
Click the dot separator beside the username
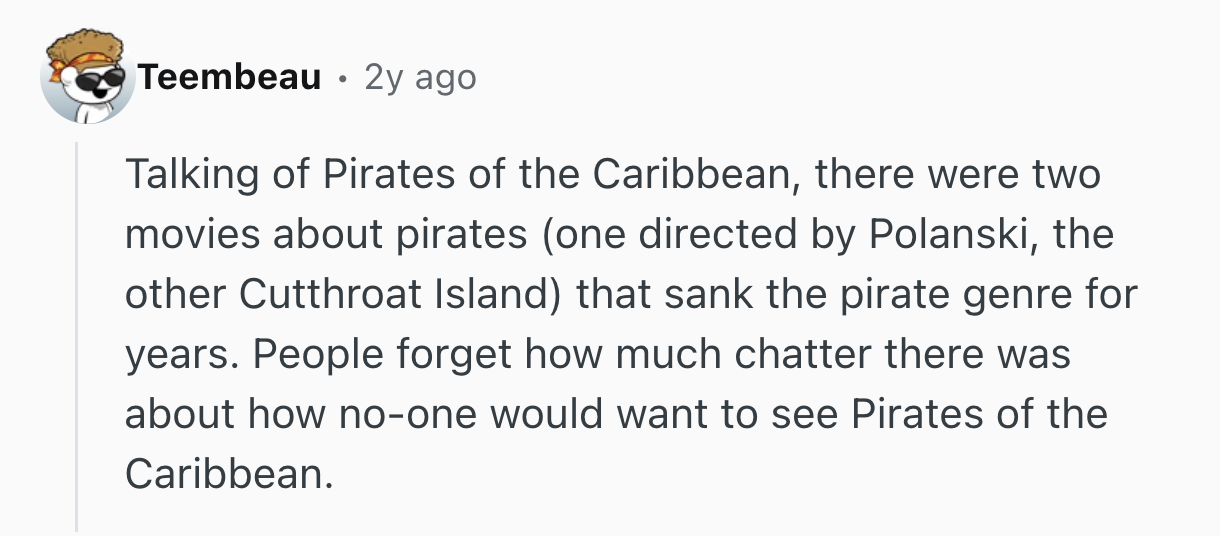(x=344, y=77)
